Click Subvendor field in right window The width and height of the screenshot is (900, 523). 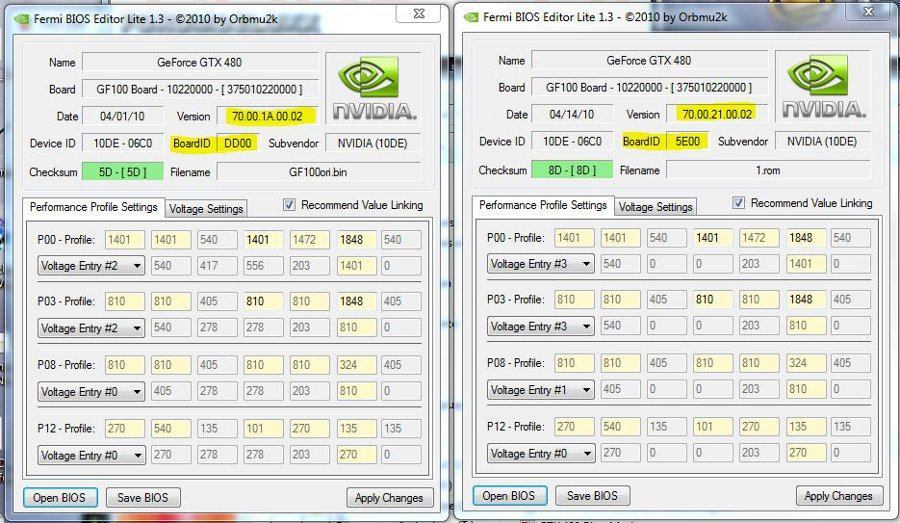point(822,141)
